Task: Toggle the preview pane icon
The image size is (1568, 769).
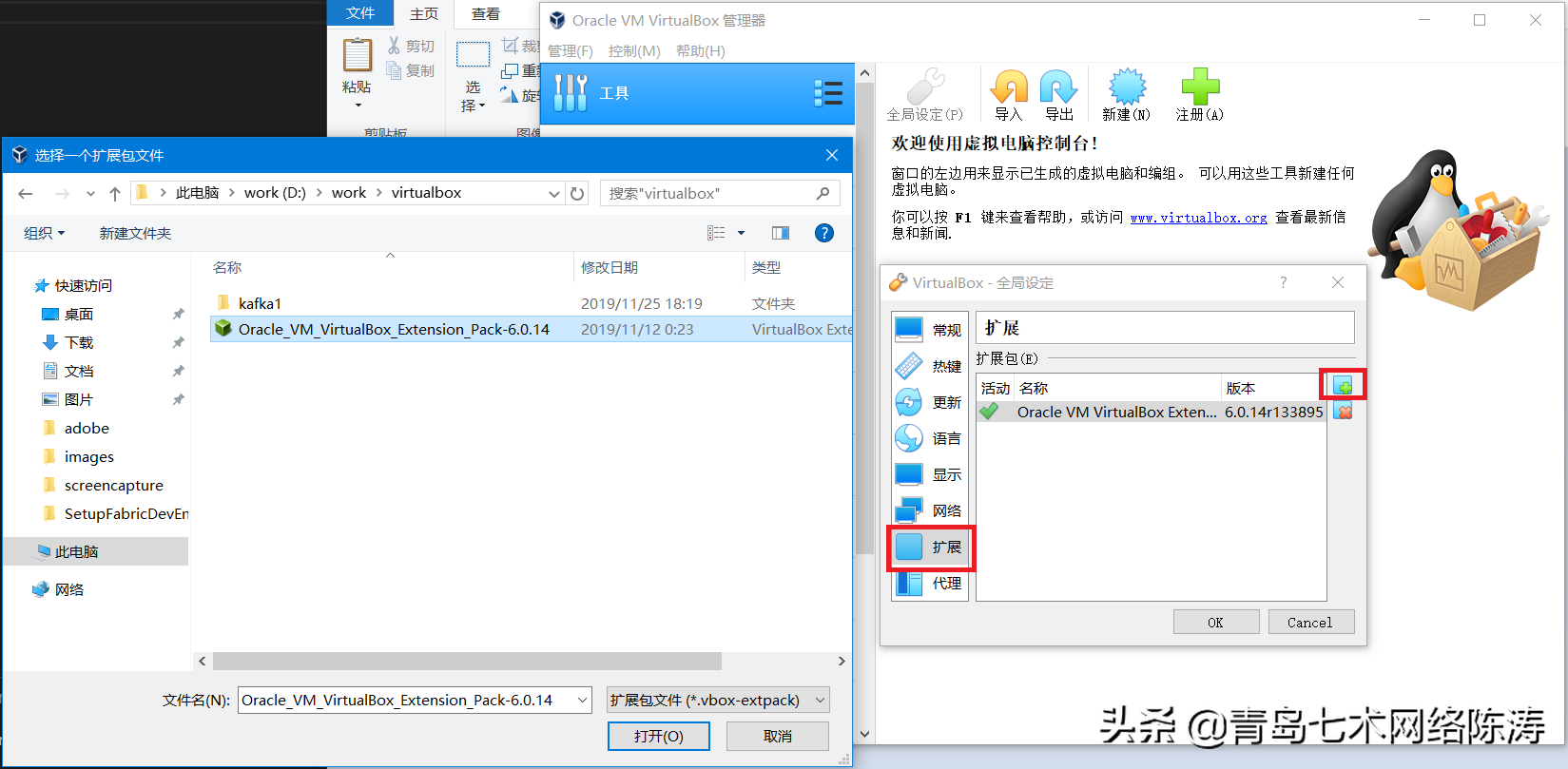Action: 781,233
